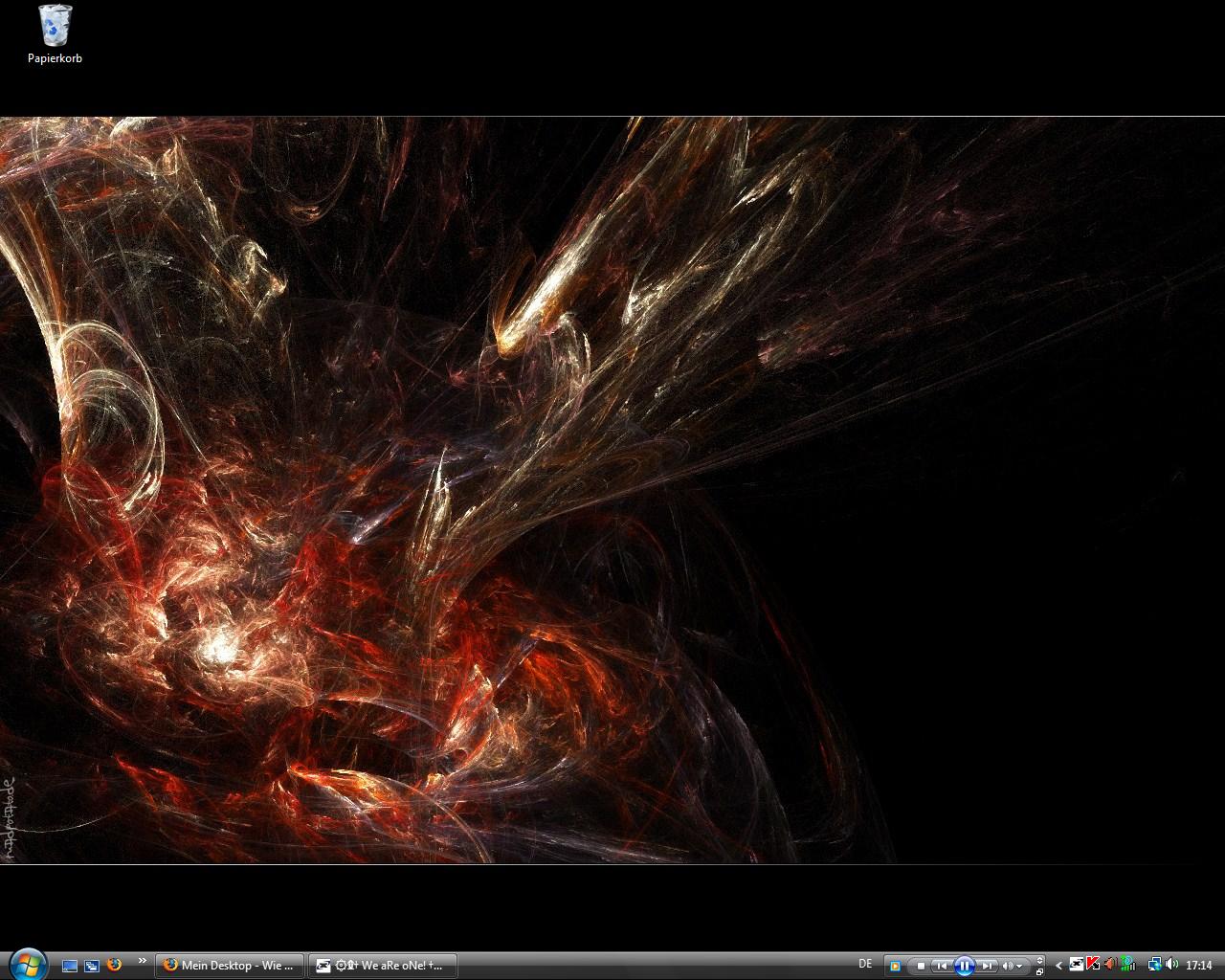
Task: Expand hidden system tray icons arrow
Action: tap(1058, 966)
